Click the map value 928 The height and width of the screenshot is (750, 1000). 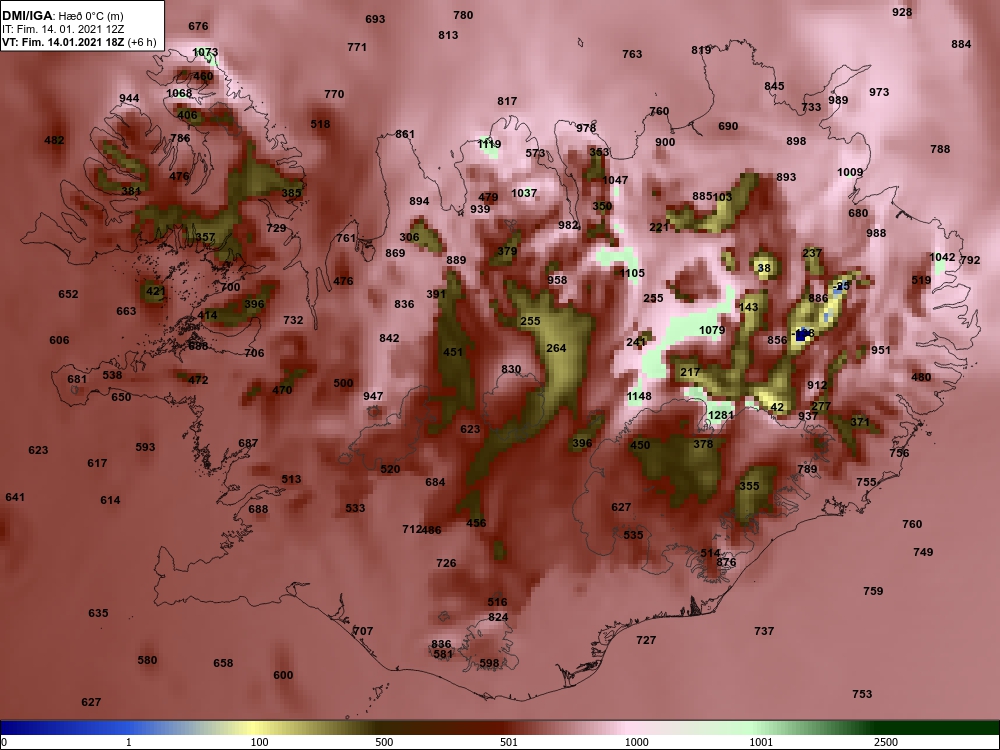coord(902,12)
